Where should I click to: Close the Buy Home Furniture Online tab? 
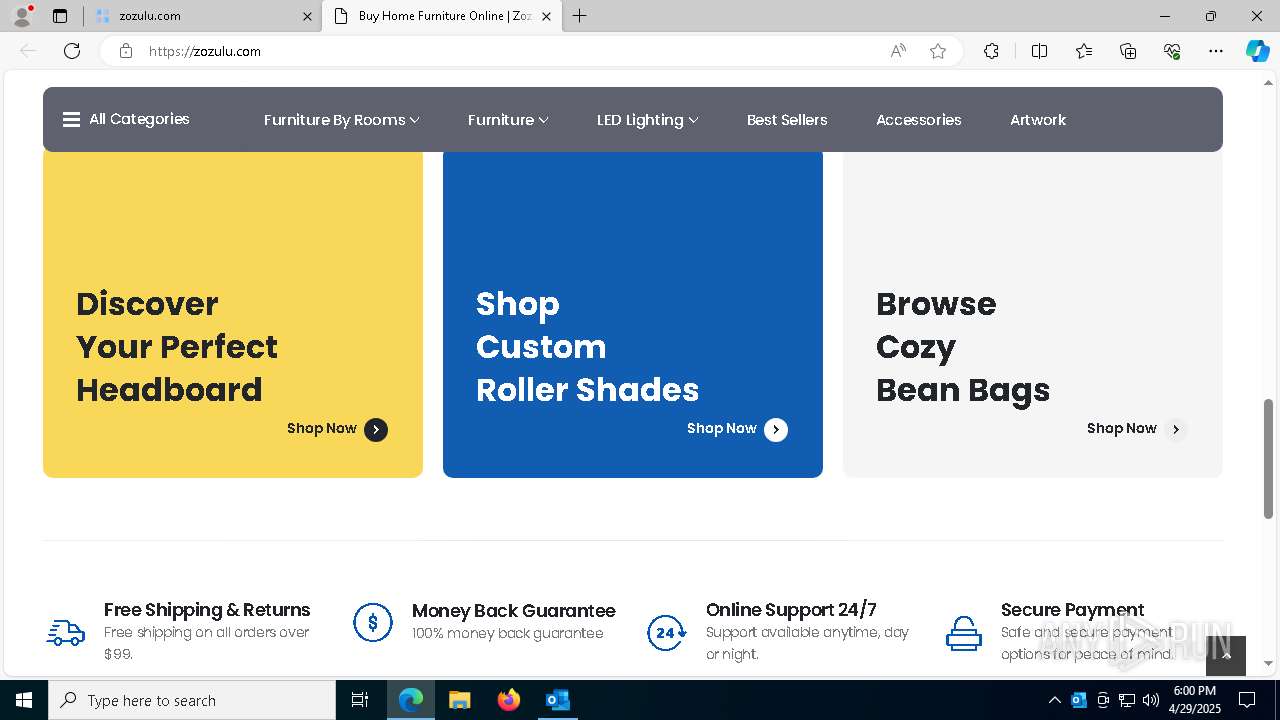coord(546,16)
